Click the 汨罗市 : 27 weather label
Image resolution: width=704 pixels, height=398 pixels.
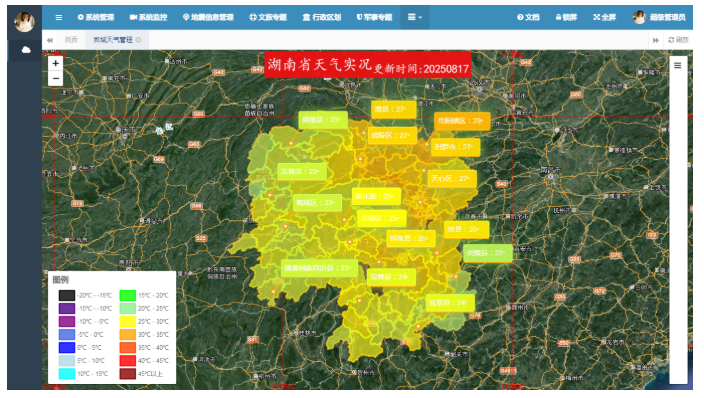[455, 147]
